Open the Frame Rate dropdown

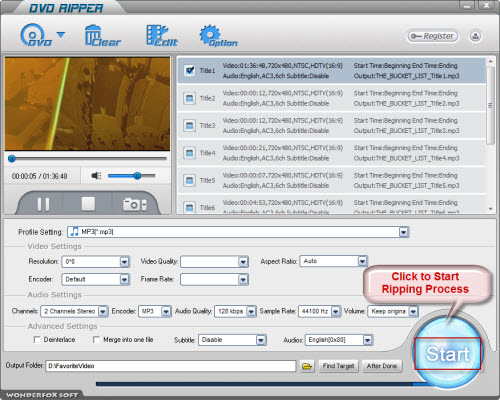(243, 279)
